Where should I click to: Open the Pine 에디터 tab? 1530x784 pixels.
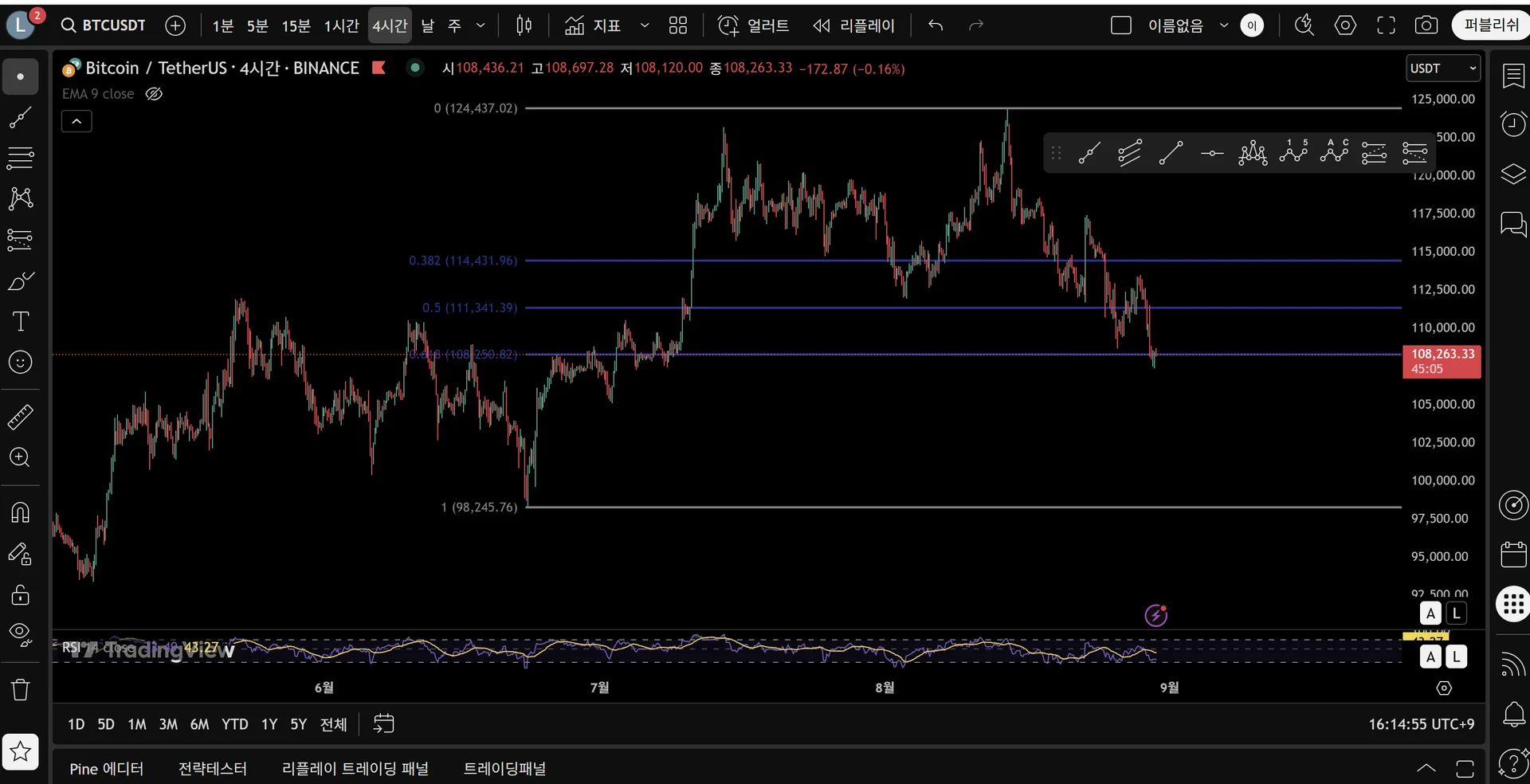(x=107, y=769)
